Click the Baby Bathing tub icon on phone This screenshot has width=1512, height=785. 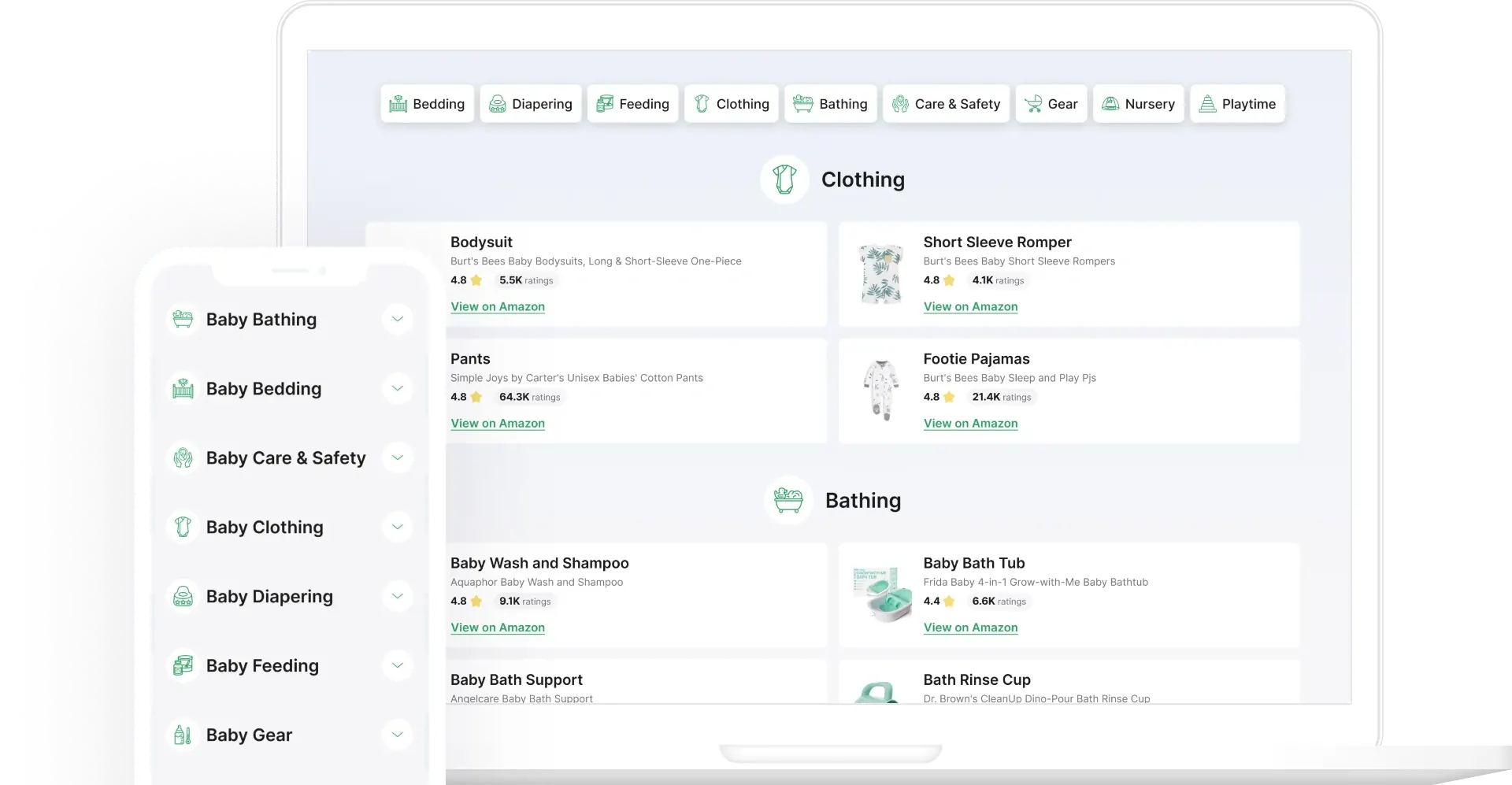pyautogui.click(x=183, y=319)
